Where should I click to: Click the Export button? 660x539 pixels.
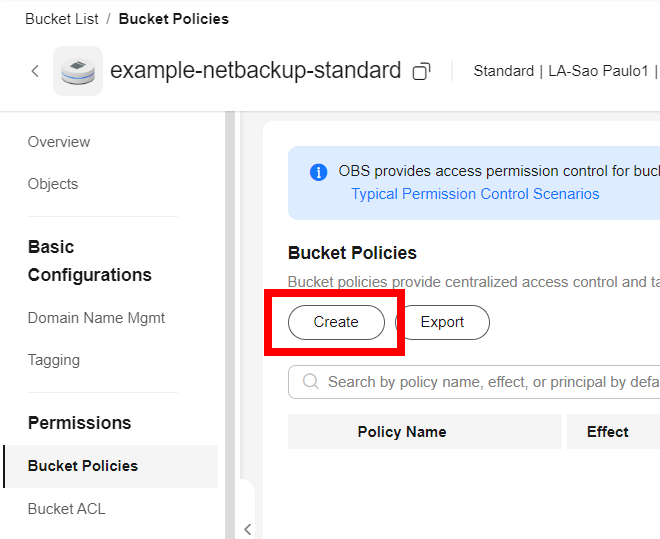click(442, 322)
